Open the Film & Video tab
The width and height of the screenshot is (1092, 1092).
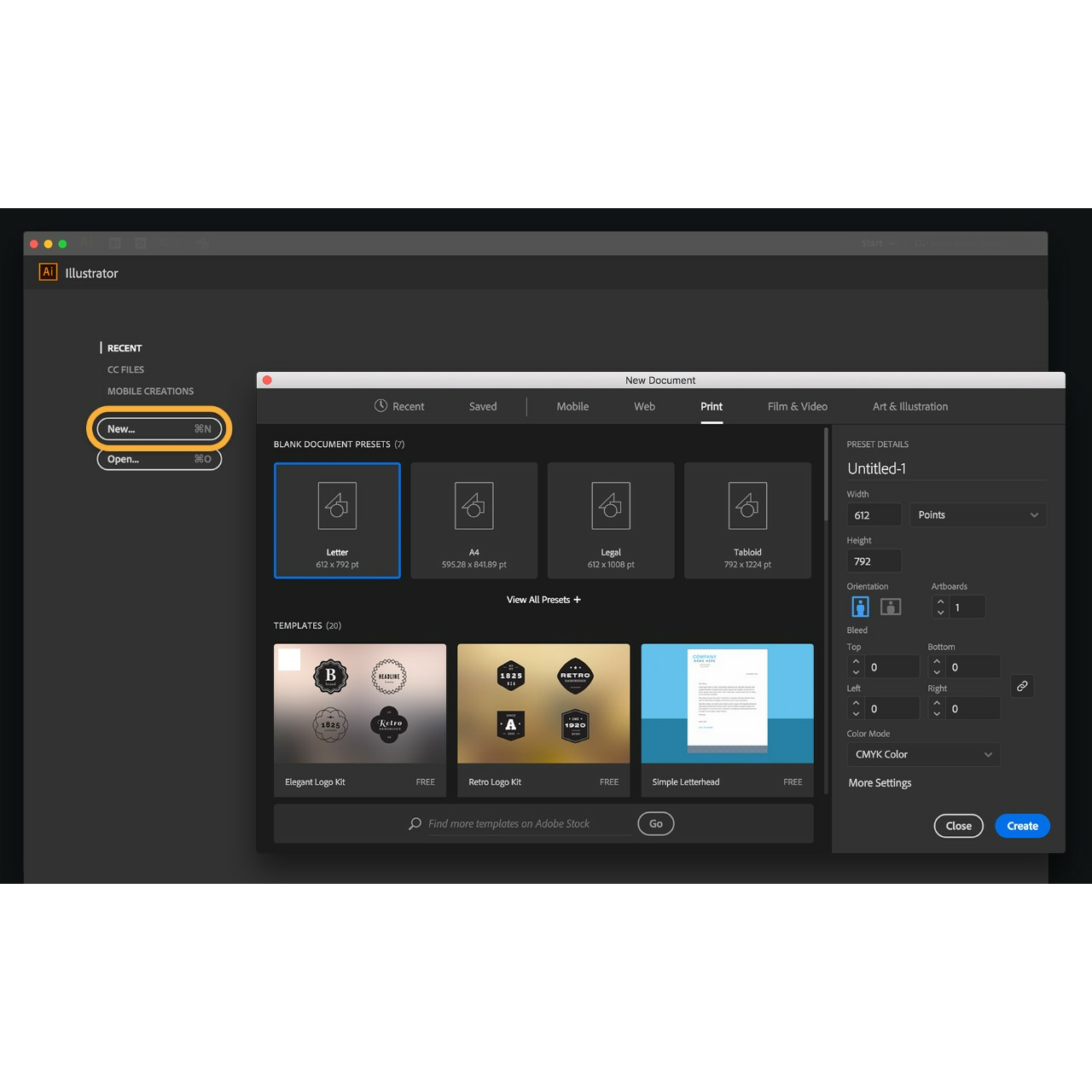tap(798, 406)
